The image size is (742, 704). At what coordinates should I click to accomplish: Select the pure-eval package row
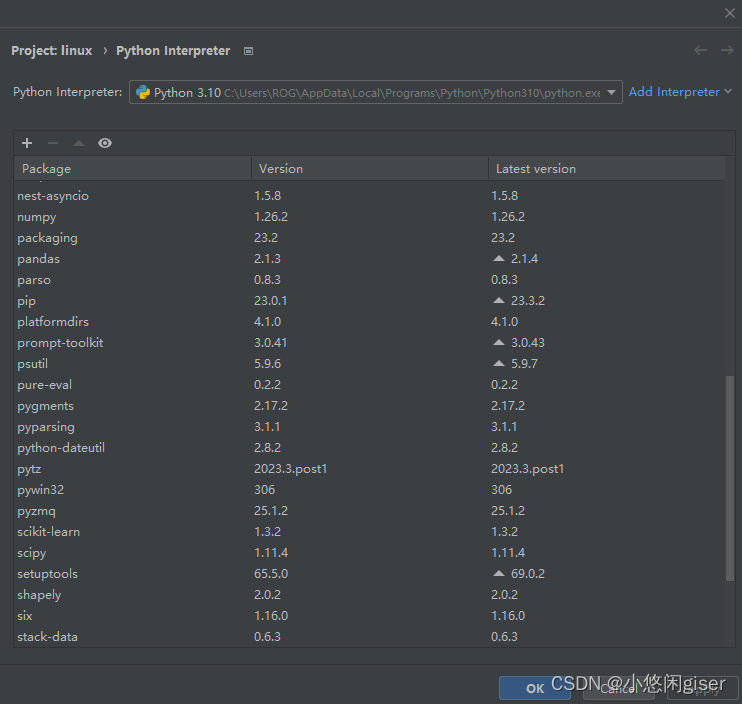click(x=369, y=385)
